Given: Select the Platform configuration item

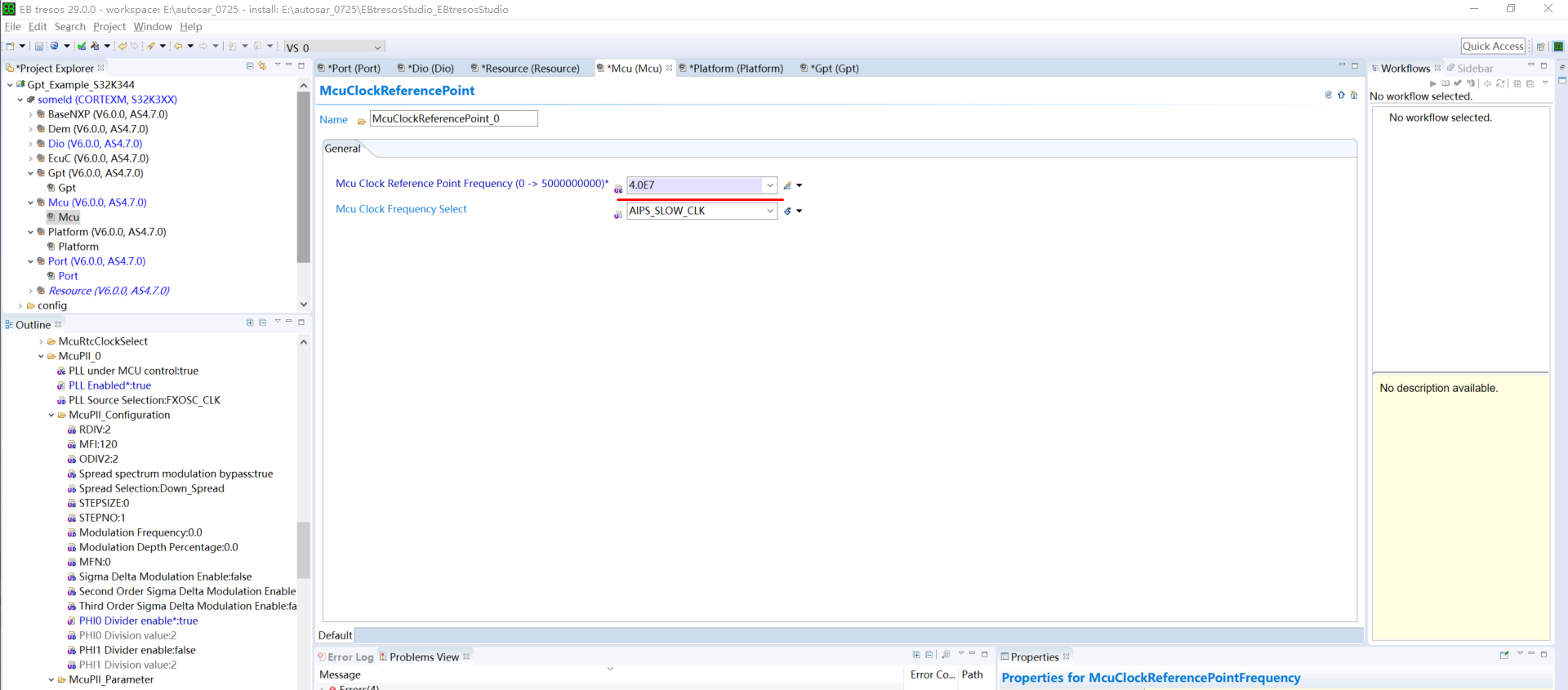Looking at the screenshot, I should click(78, 247).
